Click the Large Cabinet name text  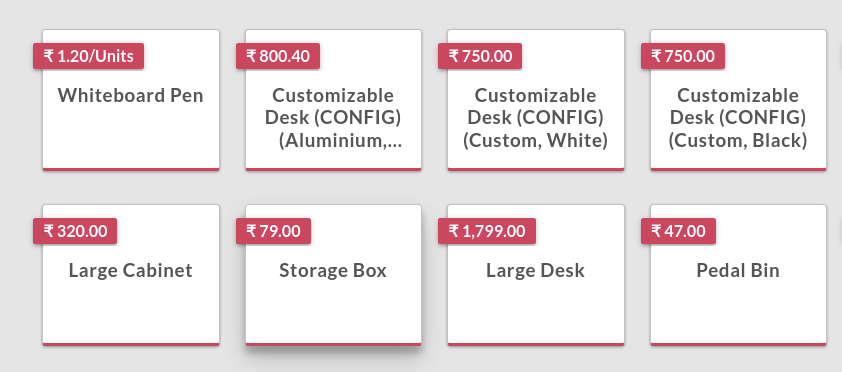[x=130, y=270]
